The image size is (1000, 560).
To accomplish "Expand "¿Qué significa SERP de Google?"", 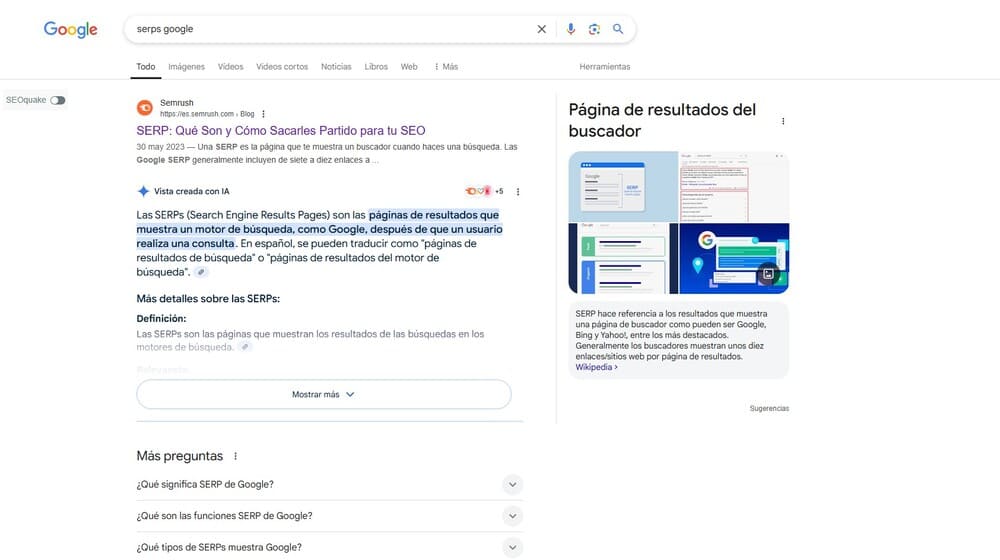I will click(x=330, y=485).
